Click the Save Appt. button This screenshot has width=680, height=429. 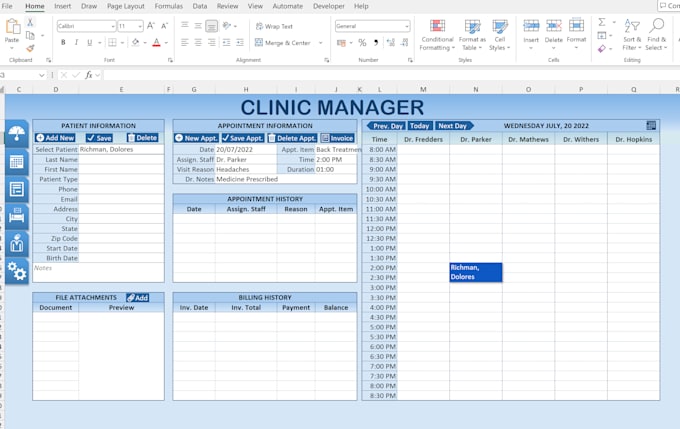243,138
